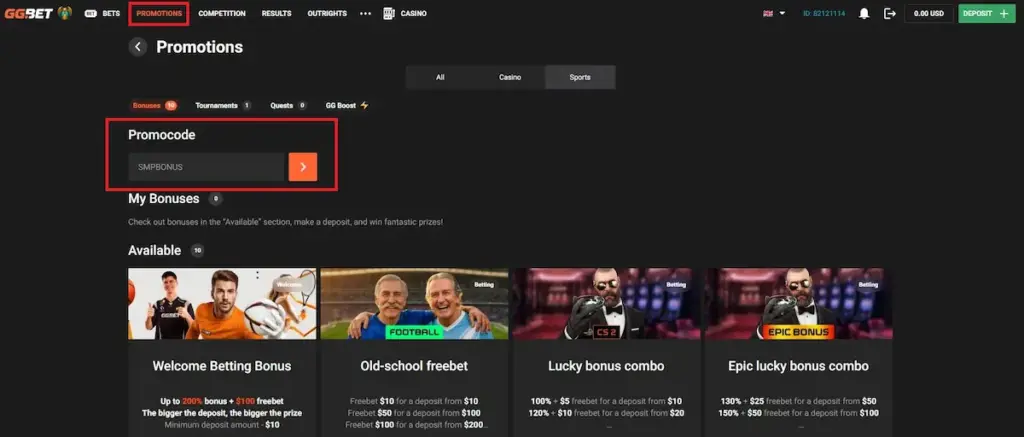Open the language flag dropdown
1024x437 pixels.
774,13
